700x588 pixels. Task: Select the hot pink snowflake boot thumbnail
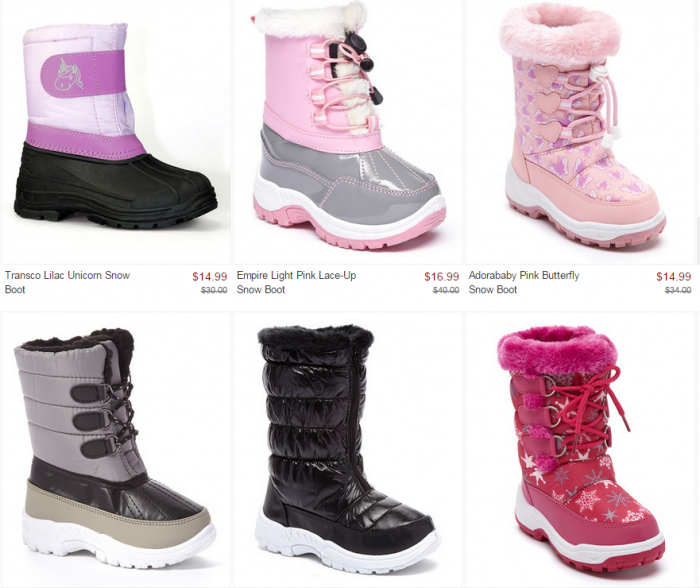pos(580,451)
